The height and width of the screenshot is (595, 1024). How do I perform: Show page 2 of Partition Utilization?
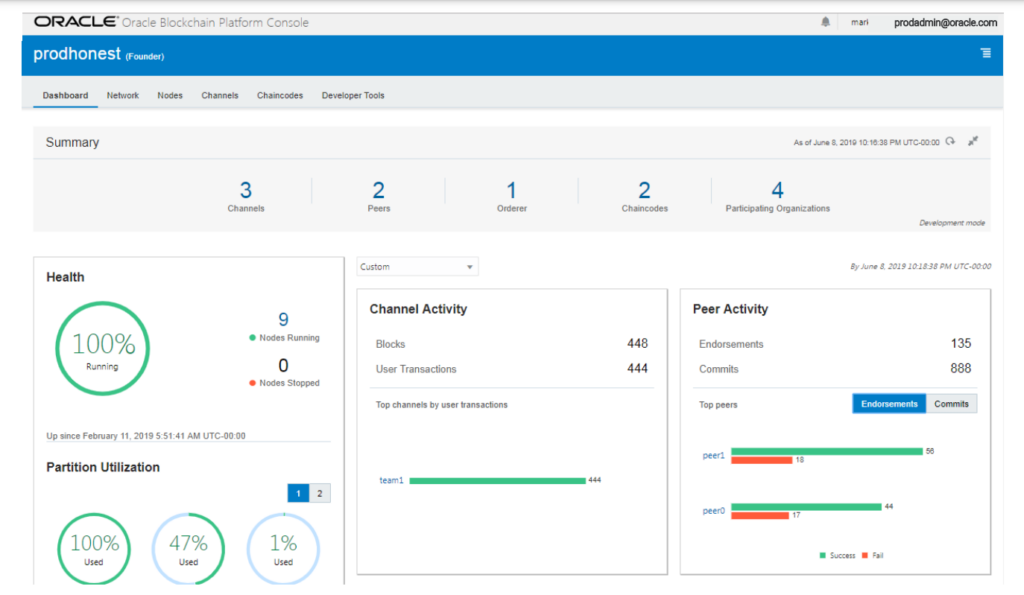[x=318, y=492]
